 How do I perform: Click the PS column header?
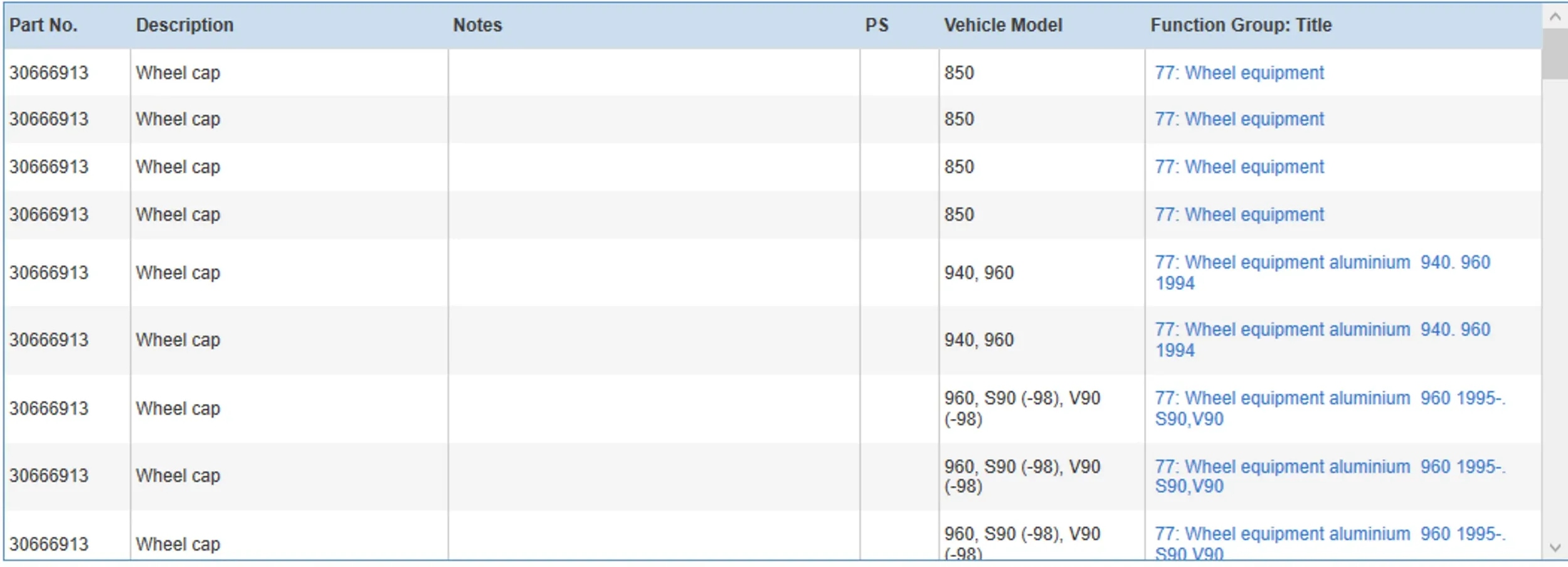click(876, 25)
